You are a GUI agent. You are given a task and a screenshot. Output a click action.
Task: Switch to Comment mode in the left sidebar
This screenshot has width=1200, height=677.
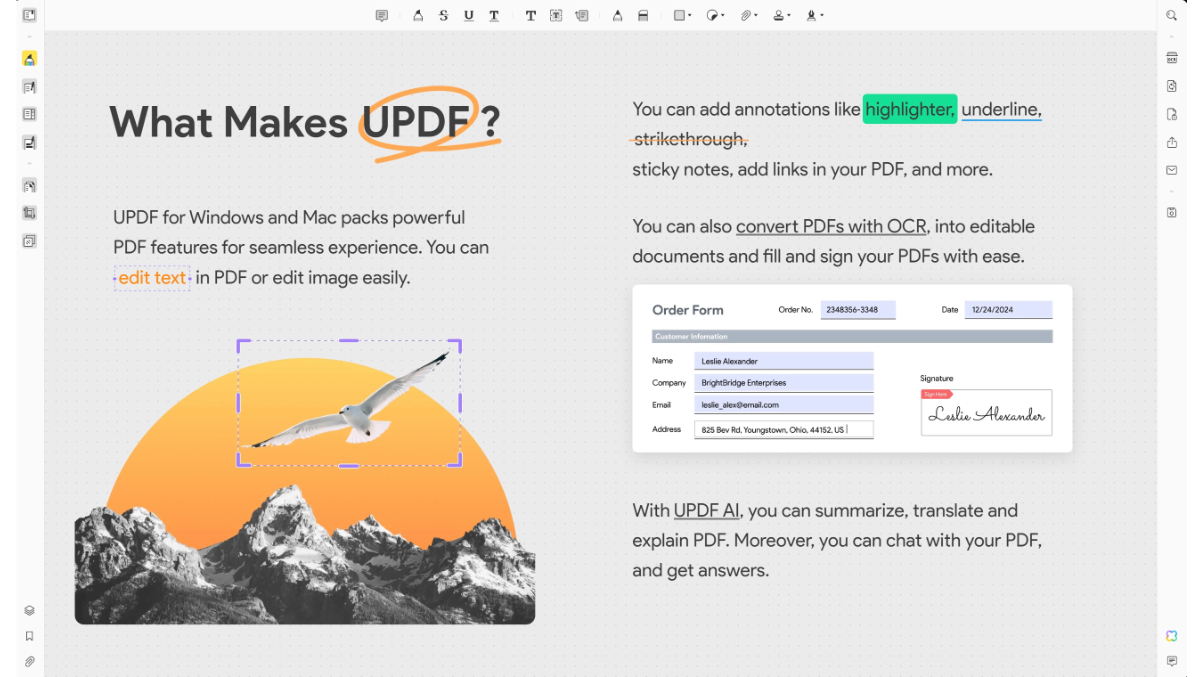pos(29,59)
